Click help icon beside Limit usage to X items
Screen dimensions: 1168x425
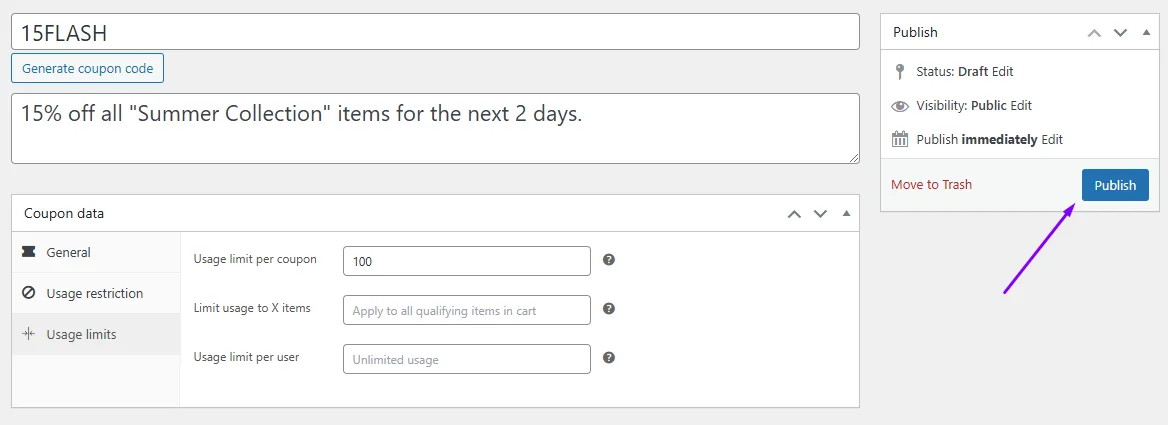coord(609,309)
